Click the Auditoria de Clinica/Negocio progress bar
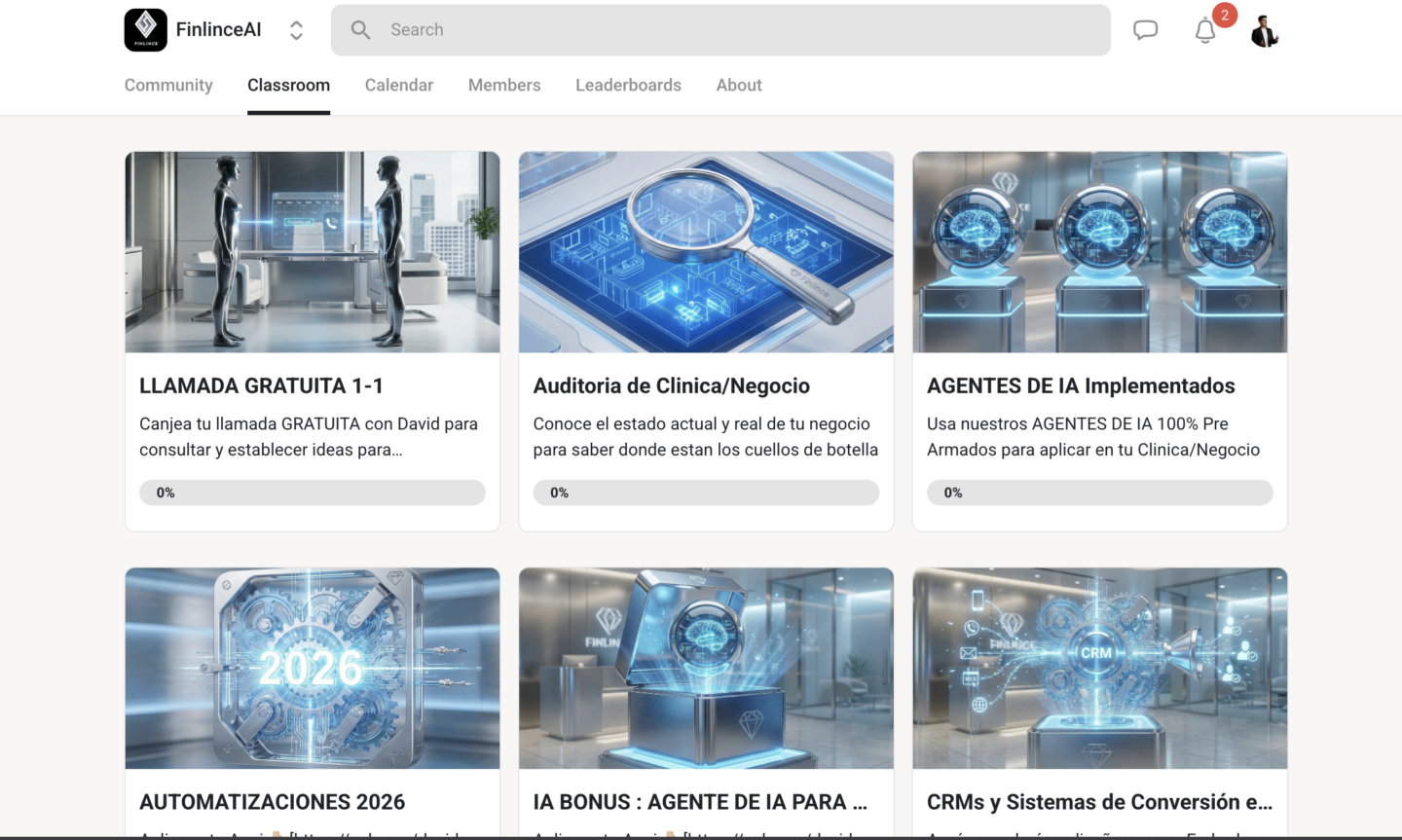Screen dimensions: 1402x840 tap(706, 493)
